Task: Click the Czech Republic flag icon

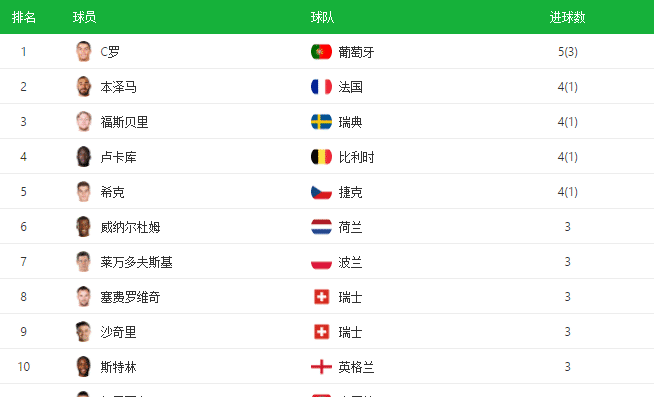Action: click(321, 192)
